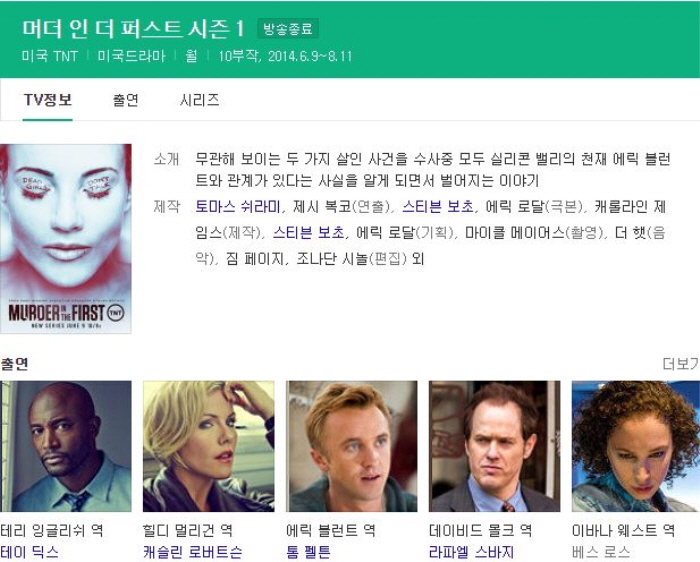Click the 방송종료 status badge
This screenshot has height=562, width=700.
[288, 29]
